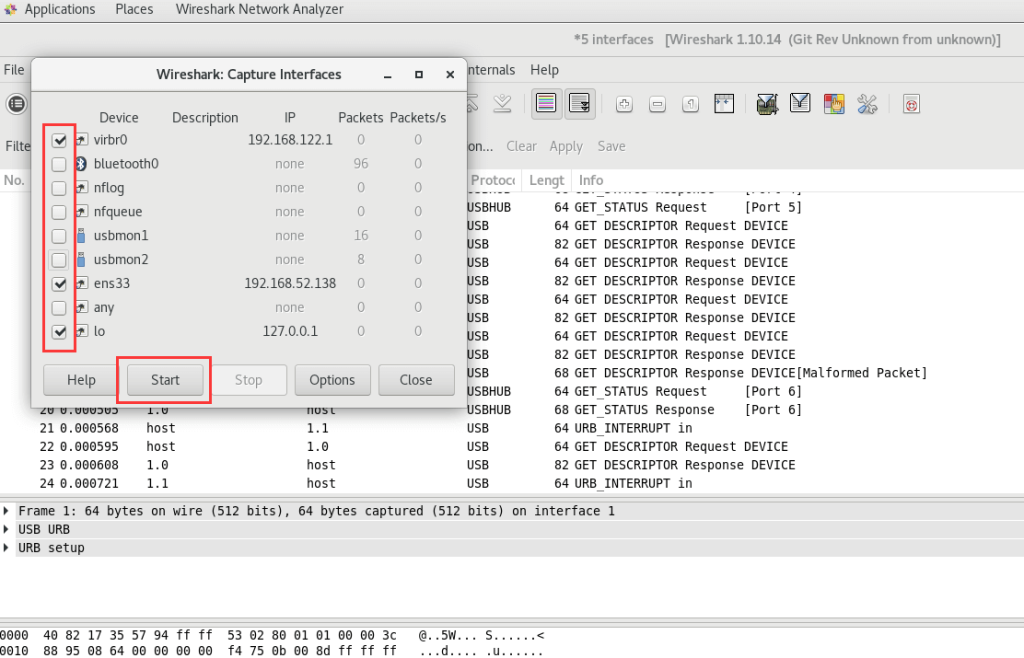Select packet row number 24
This screenshot has height=658, width=1024.
tap(512, 484)
